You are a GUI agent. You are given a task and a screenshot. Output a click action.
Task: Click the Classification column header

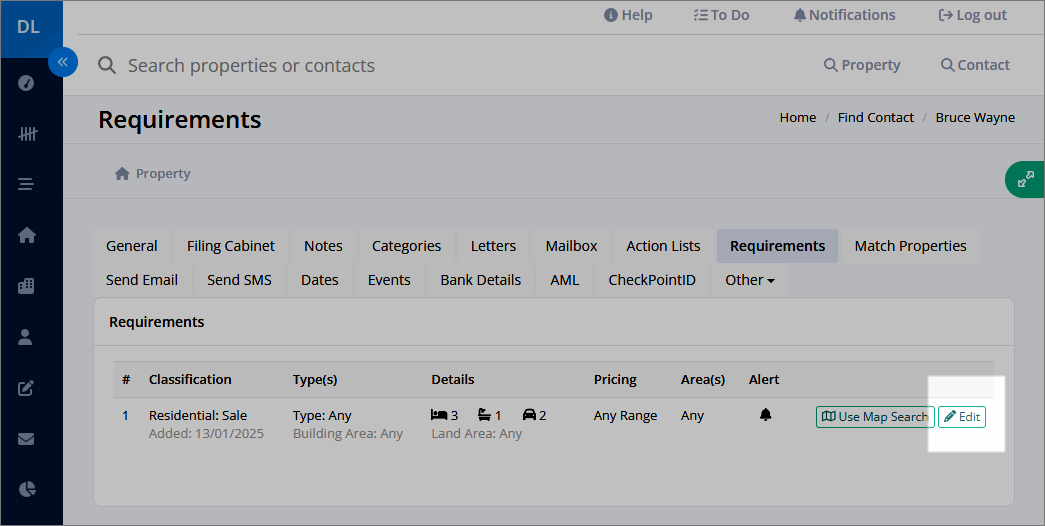(190, 379)
